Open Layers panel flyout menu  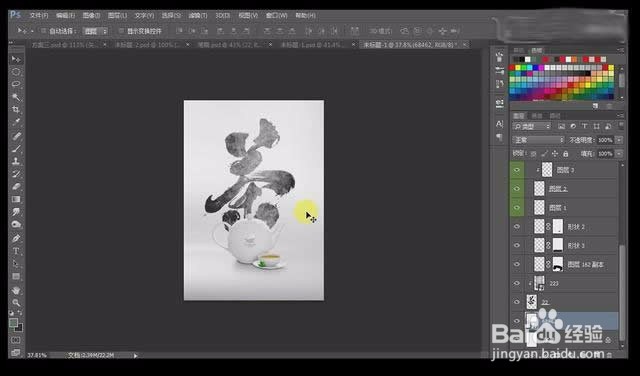coord(620,116)
